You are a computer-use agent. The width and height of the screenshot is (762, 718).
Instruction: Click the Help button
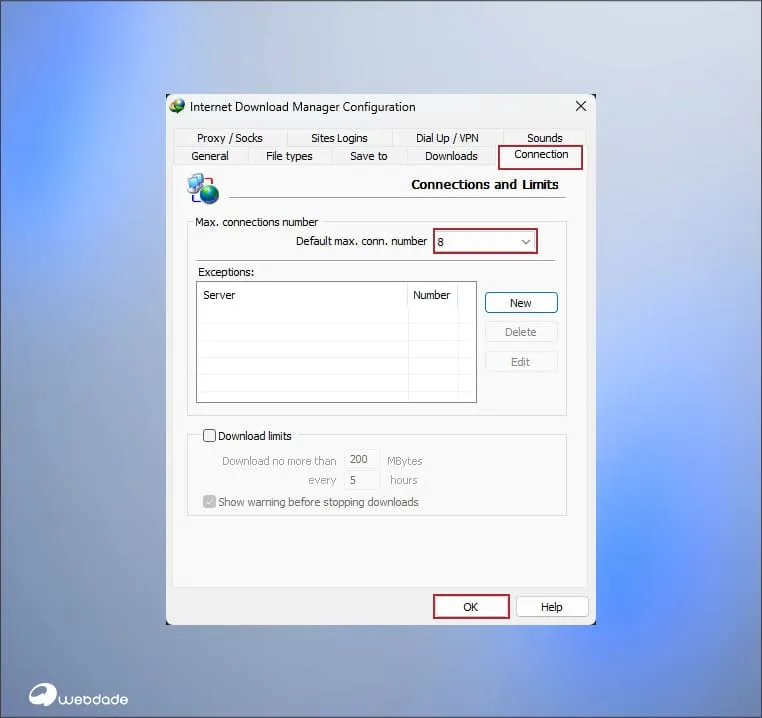click(552, 607)
